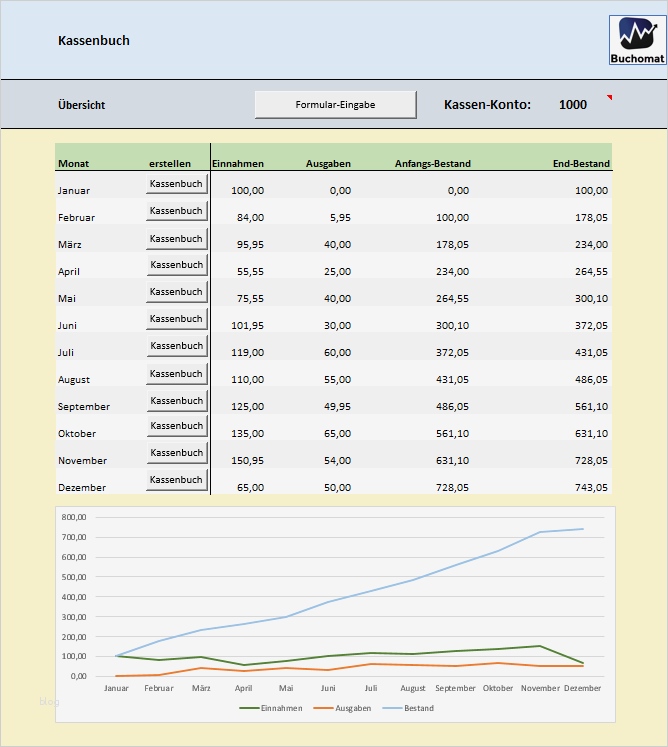This screenshot has height=747, width=668.
Task: Click the September Kassenbuch button
Action: point(176,401)
